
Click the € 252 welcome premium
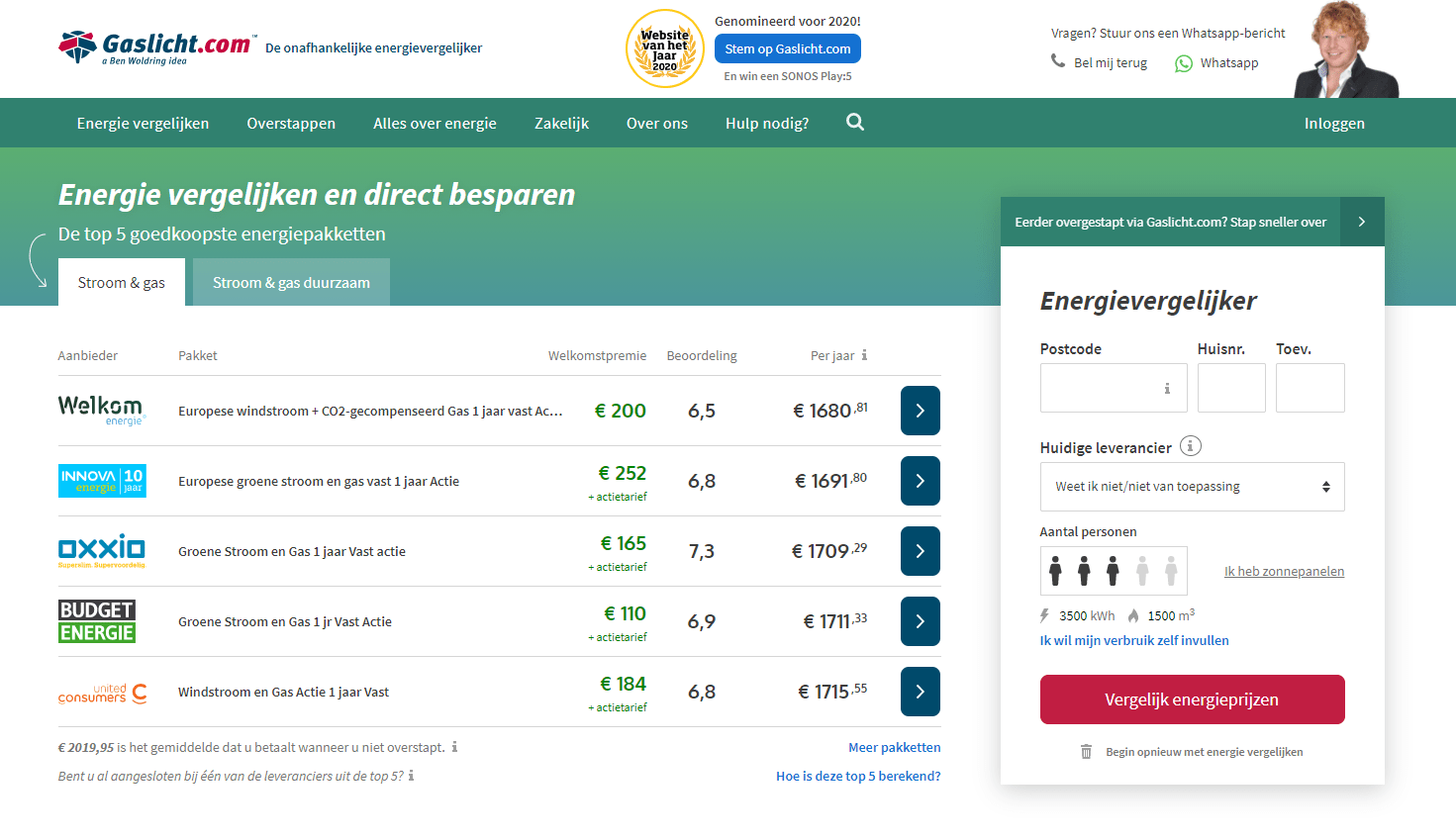click(623, 473)
